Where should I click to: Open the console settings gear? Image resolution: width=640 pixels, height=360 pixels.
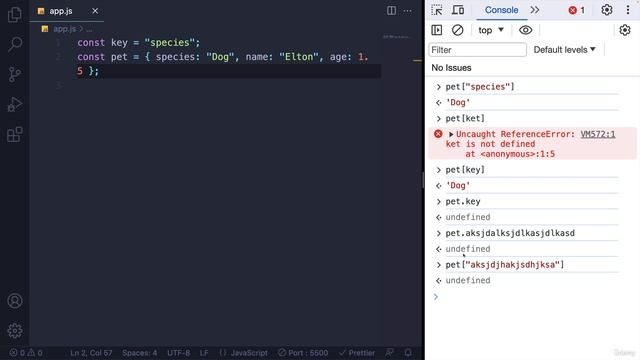(x=624, y=30)
